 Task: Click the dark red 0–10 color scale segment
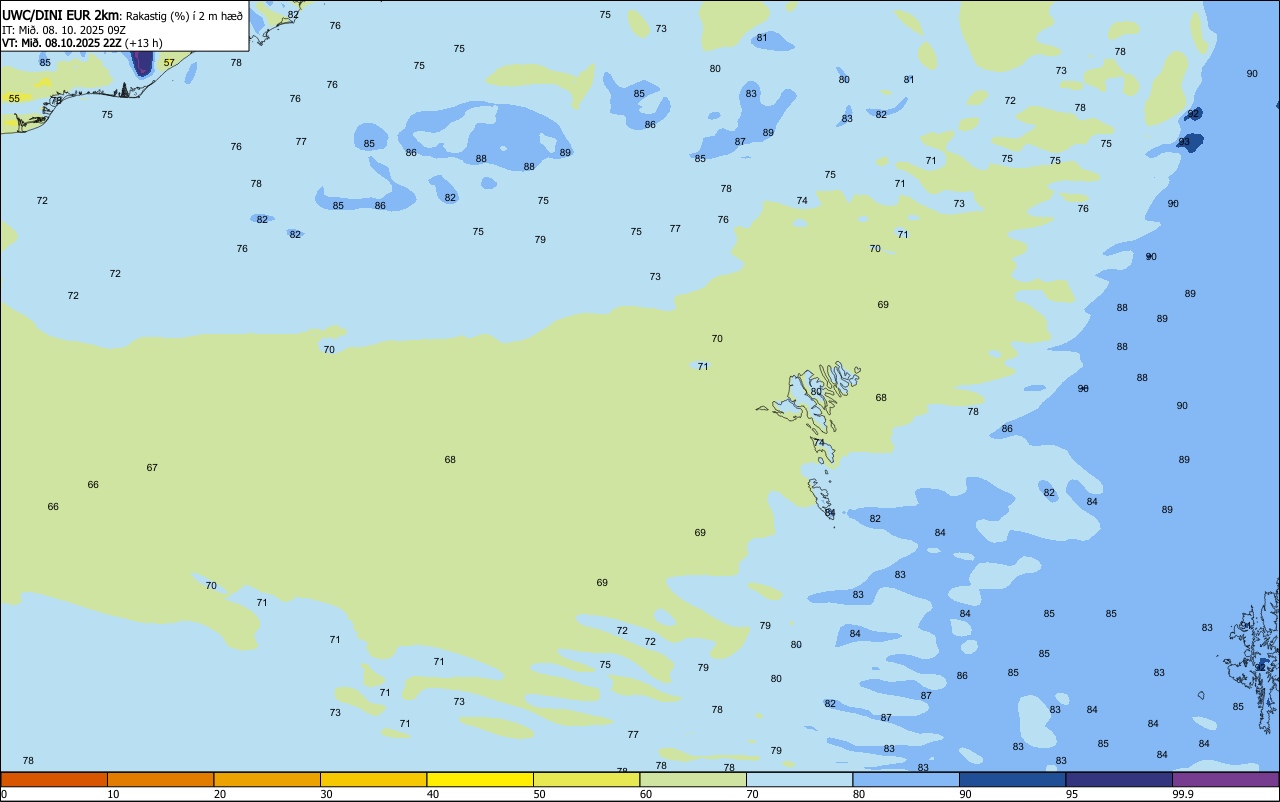54,779
